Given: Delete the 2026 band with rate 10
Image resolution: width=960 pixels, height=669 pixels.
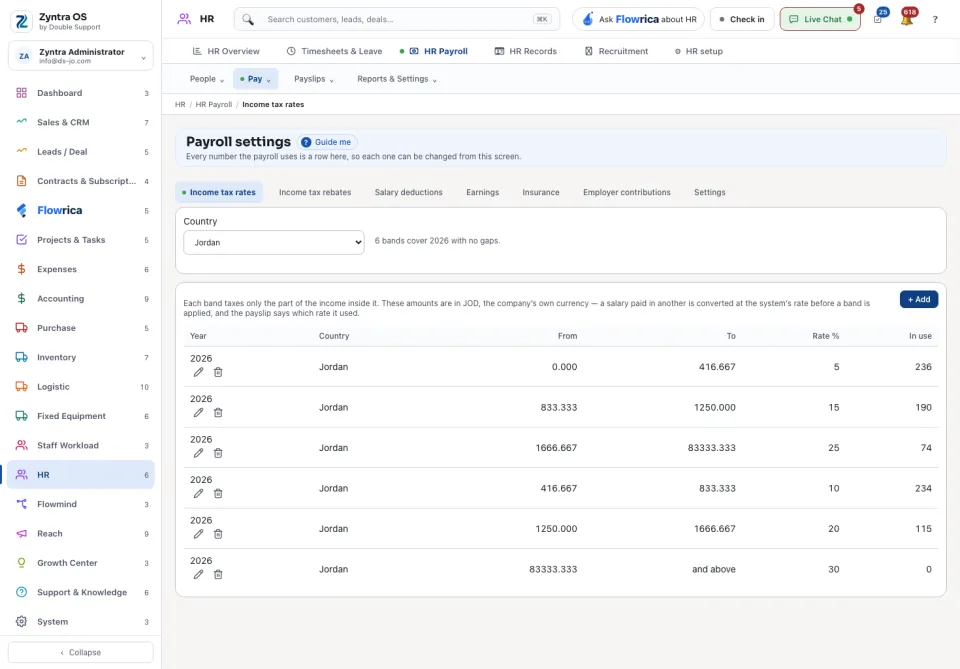Looking at the screenshot, I should pyautogui.click(x=218, y=493).
